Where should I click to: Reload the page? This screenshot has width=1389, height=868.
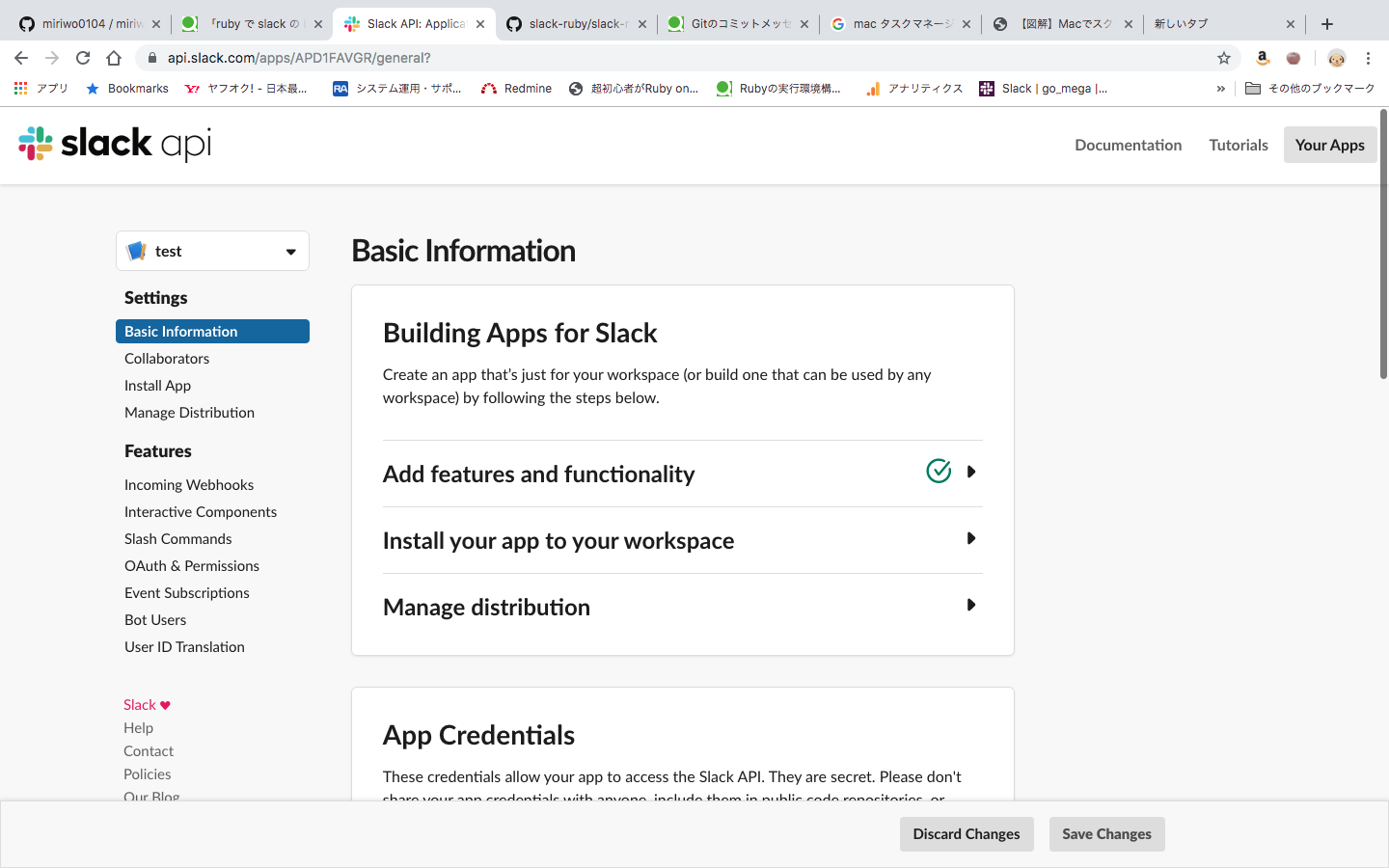coord(83,58)
